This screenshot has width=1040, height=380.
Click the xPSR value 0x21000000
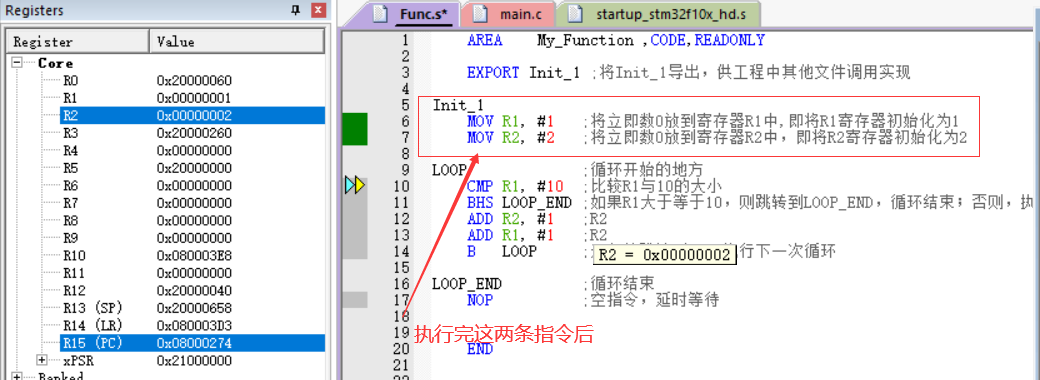[x=194, y=360]
